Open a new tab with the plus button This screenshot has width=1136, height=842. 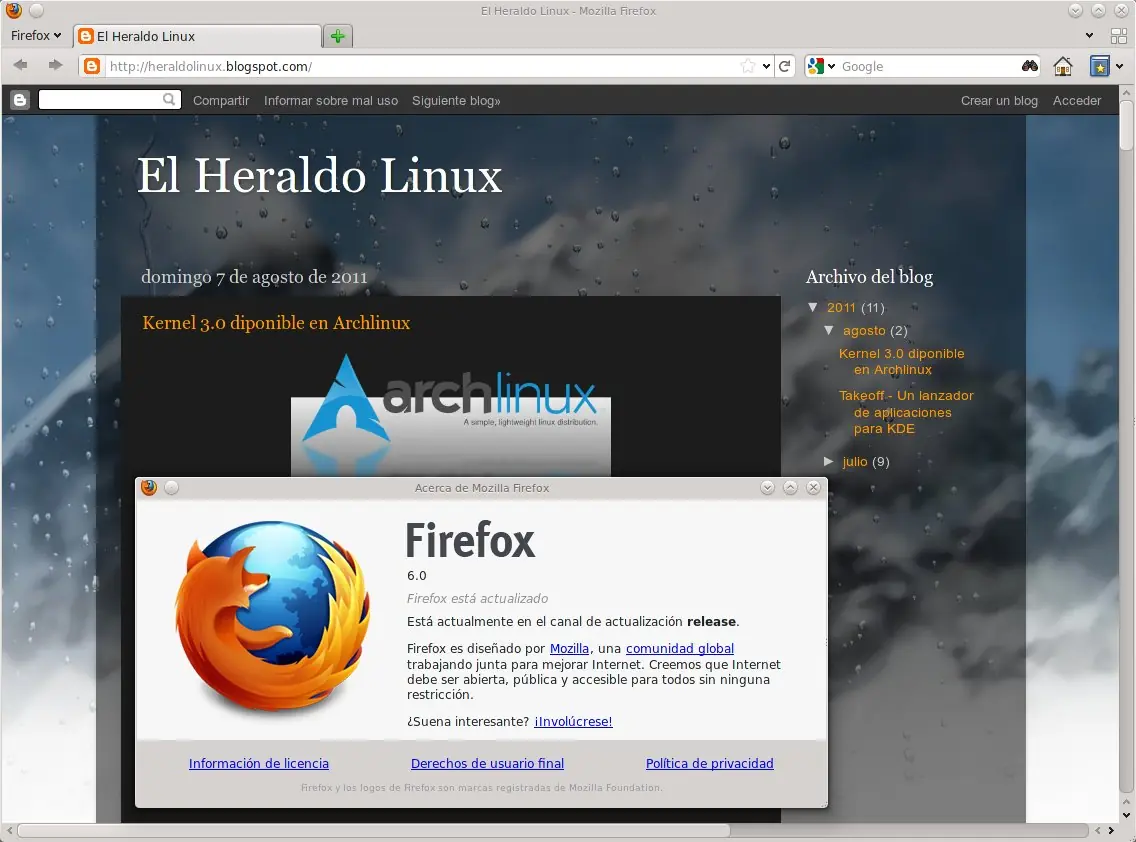(338, 36)
